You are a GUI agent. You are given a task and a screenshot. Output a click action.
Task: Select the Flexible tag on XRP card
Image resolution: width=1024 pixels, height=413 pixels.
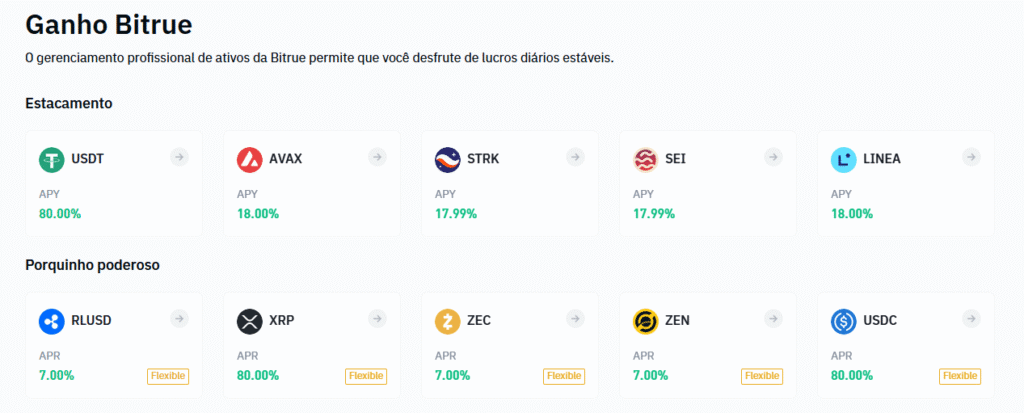[366, 376]
